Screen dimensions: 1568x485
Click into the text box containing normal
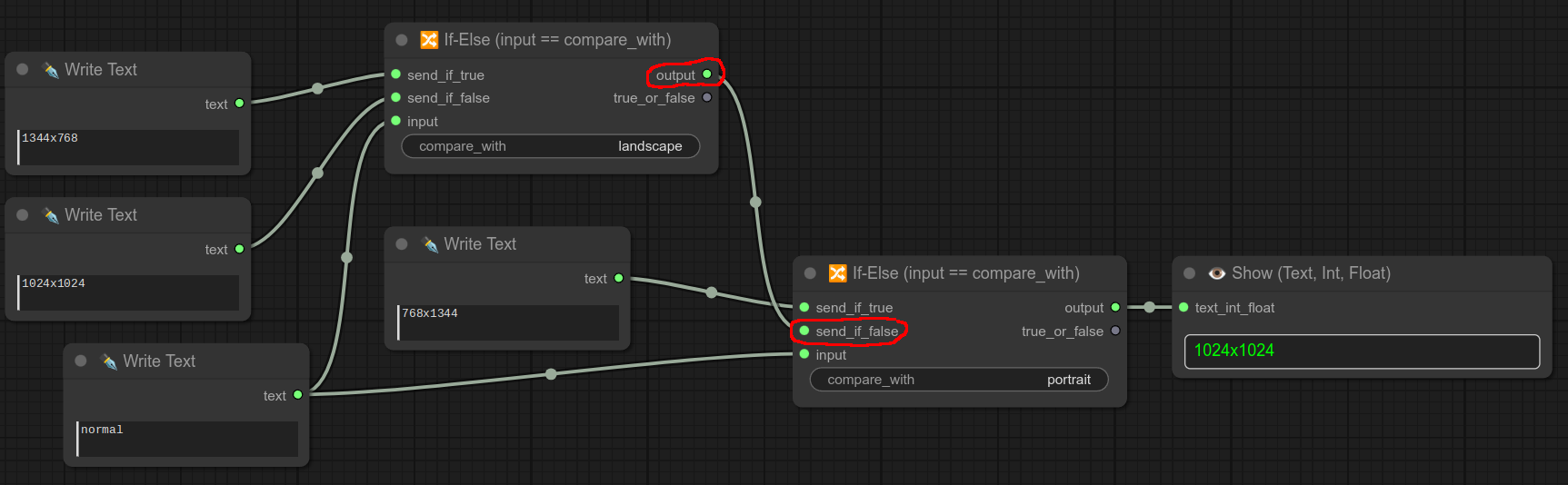point(187,439)
